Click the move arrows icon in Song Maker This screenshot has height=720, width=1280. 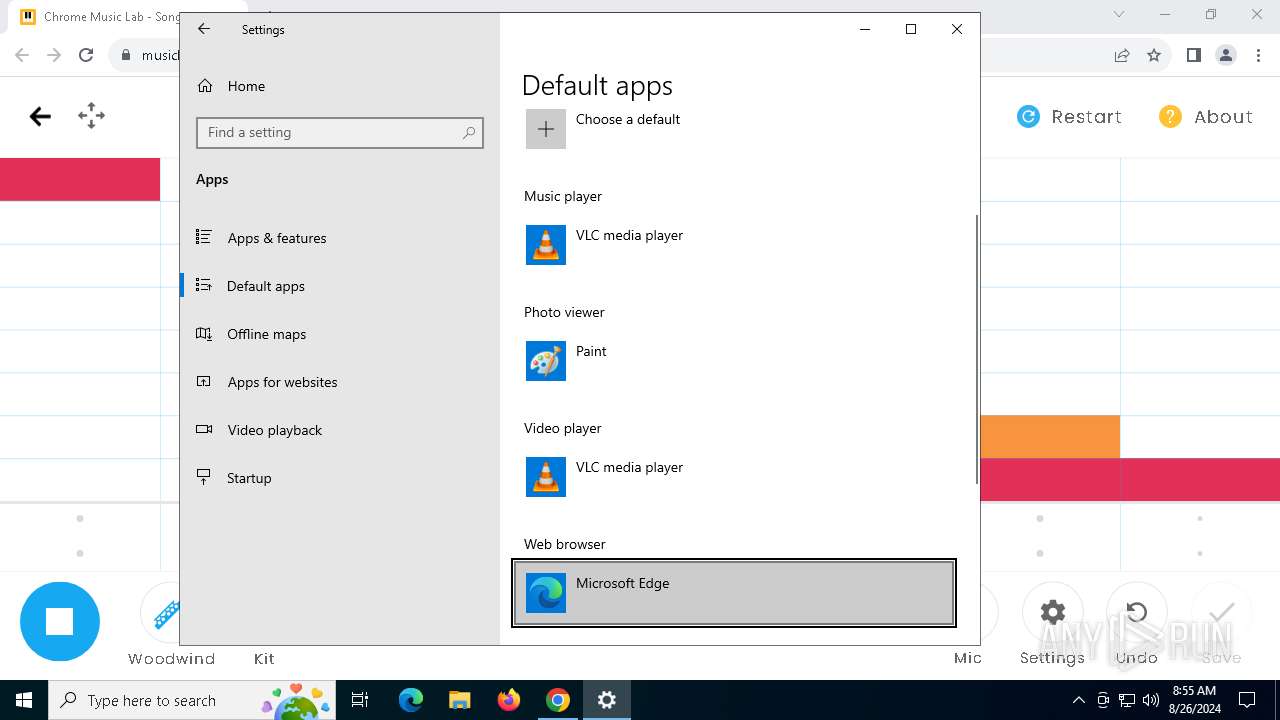(x=91, y=116)
